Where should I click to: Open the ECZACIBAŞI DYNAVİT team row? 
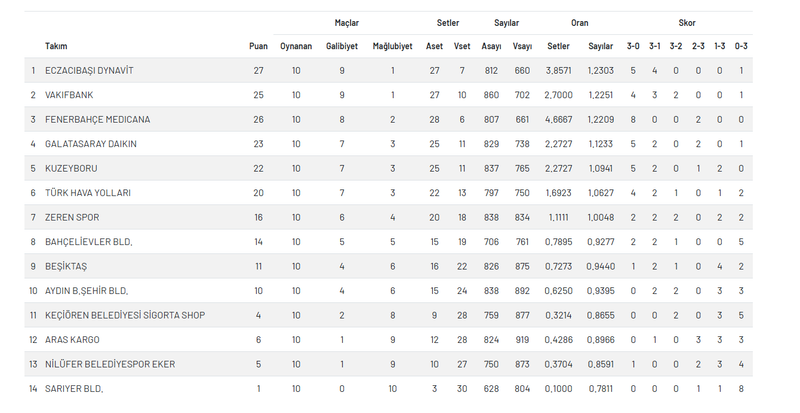pyautogui.click(x=89, y=71)
